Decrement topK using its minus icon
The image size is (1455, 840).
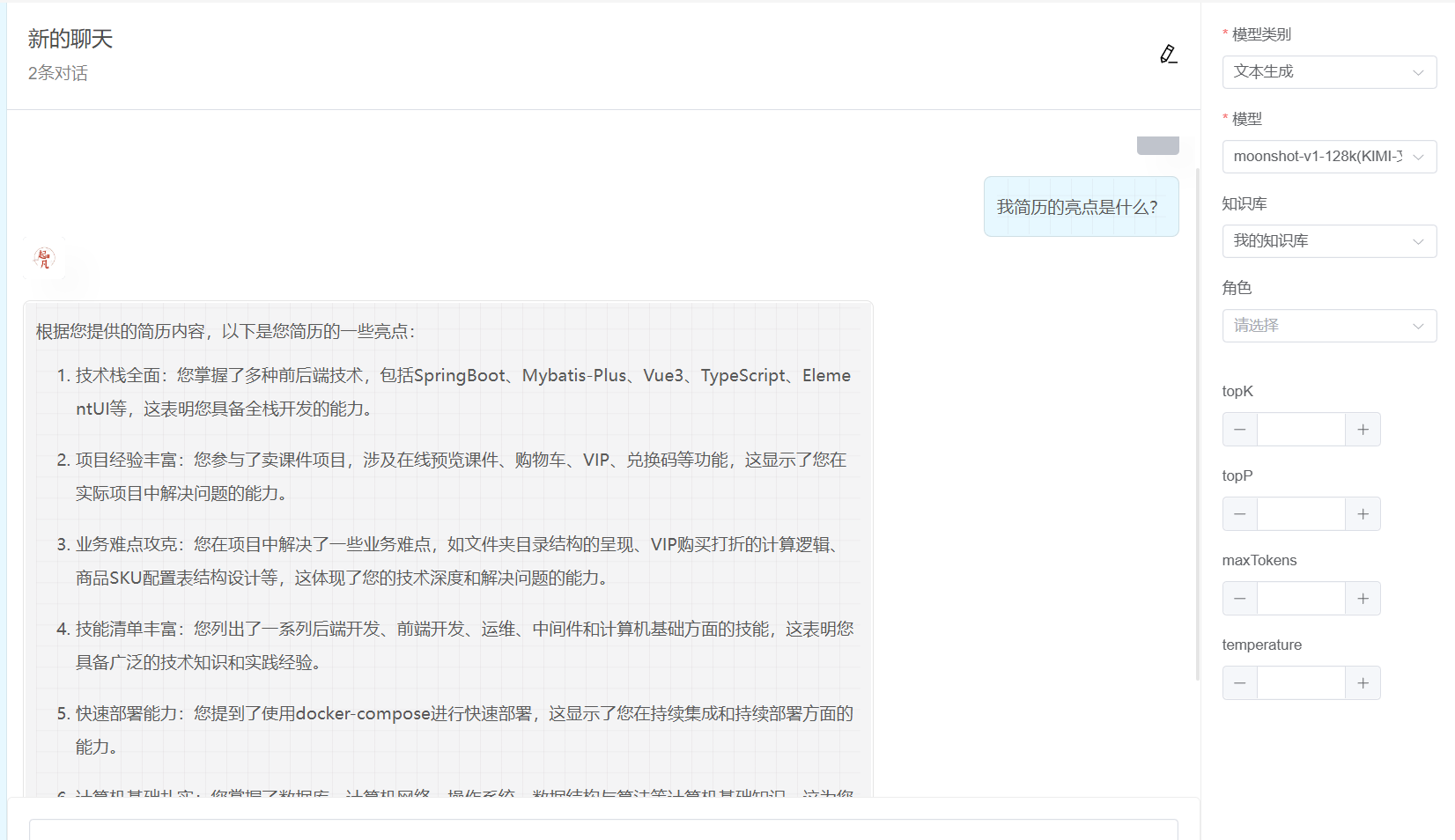tap(1239, 429)
